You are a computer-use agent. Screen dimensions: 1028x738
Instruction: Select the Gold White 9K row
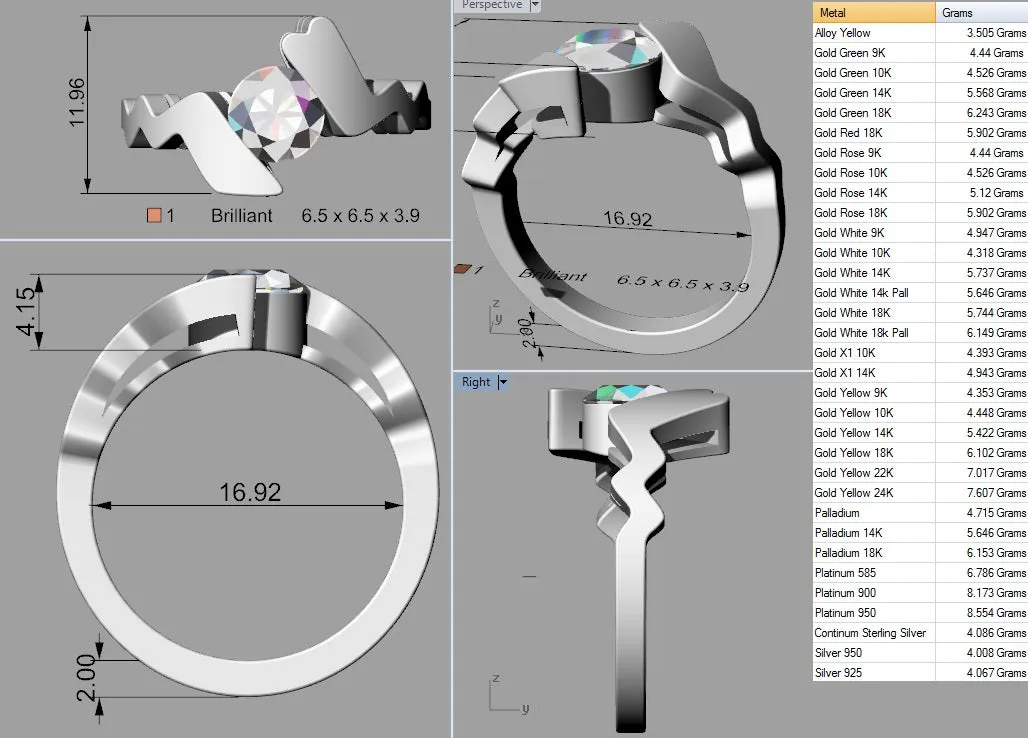pos(920,233)
